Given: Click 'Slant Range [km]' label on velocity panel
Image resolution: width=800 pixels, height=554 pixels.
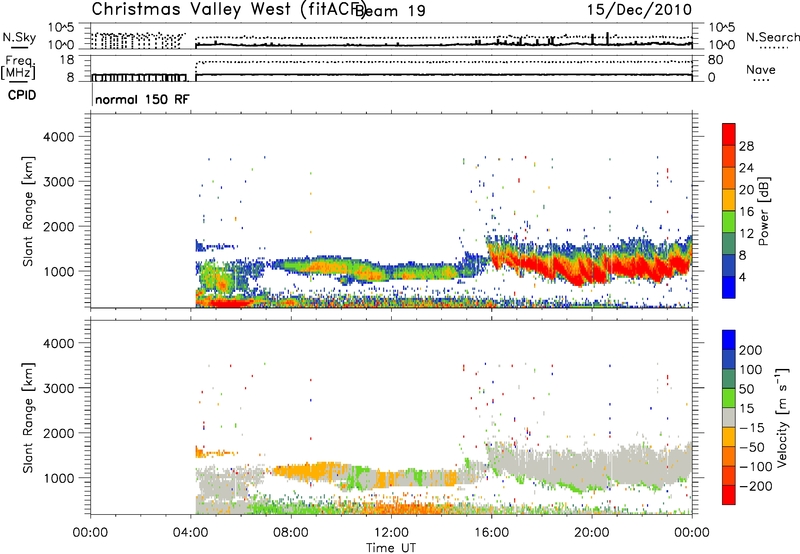Looking at the screenshot, I should point(29,417).
